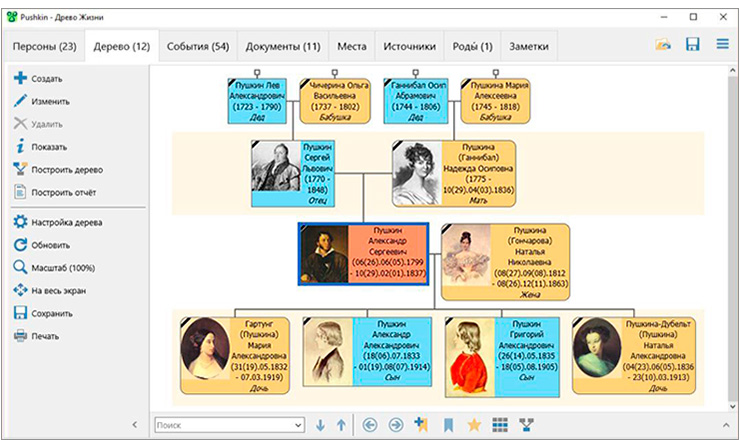Click the tree structure icon in bottom toolbar
The image size is (740, 448).
tap(527, 425)
